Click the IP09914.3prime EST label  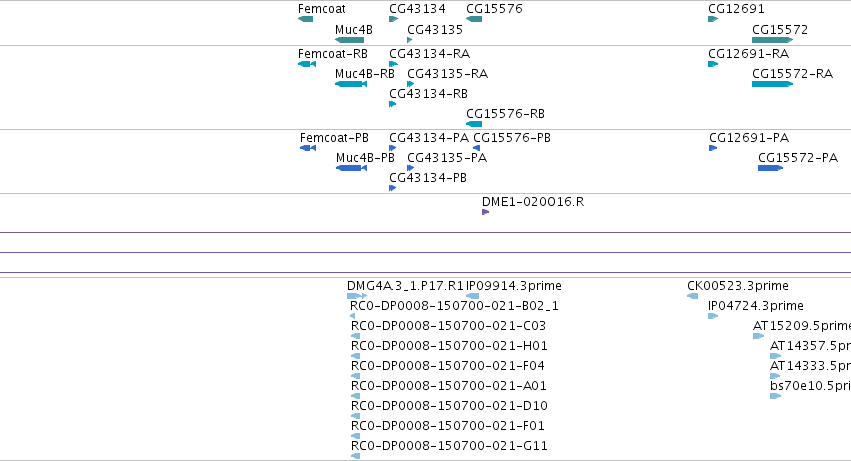(515, 286)
